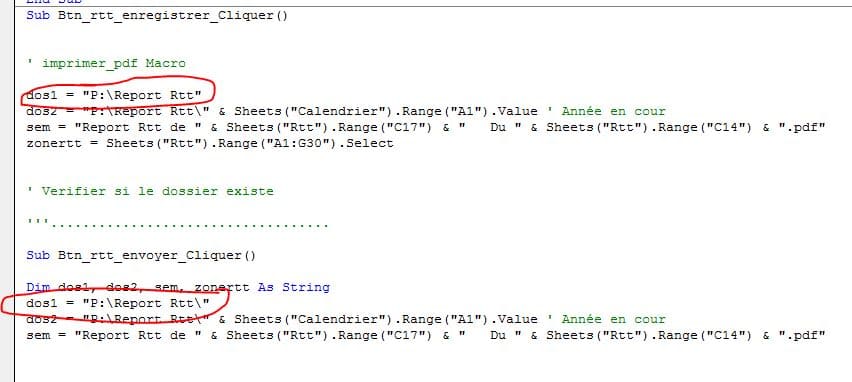
Task: Place cursor on the zonertt assignment line
Action: coord(210,143)
